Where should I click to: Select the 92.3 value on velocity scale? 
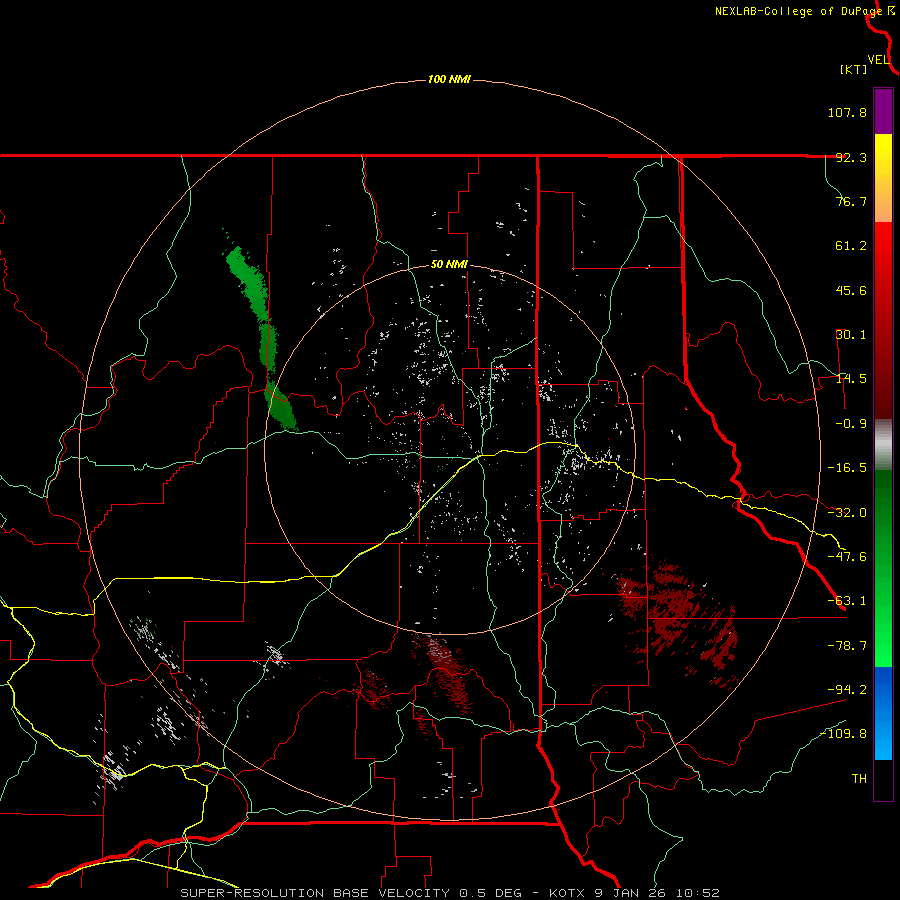[851, 157]
